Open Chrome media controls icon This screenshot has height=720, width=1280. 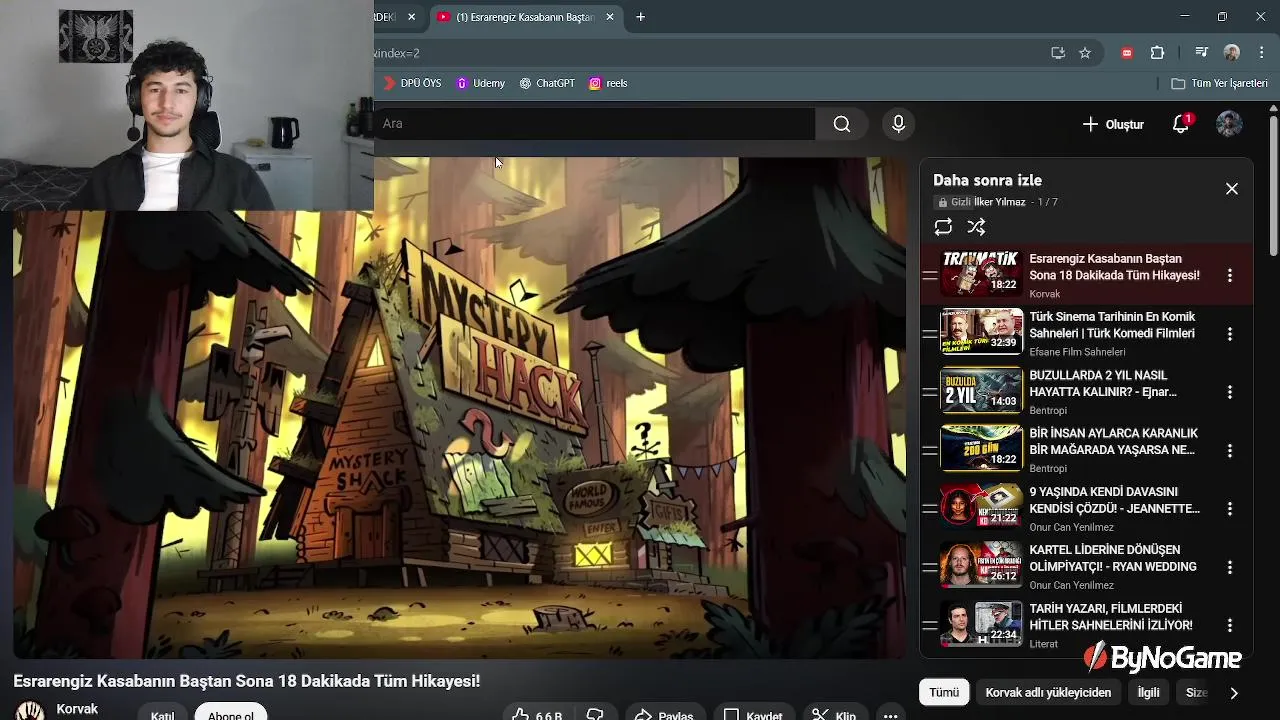(1202, 53)
